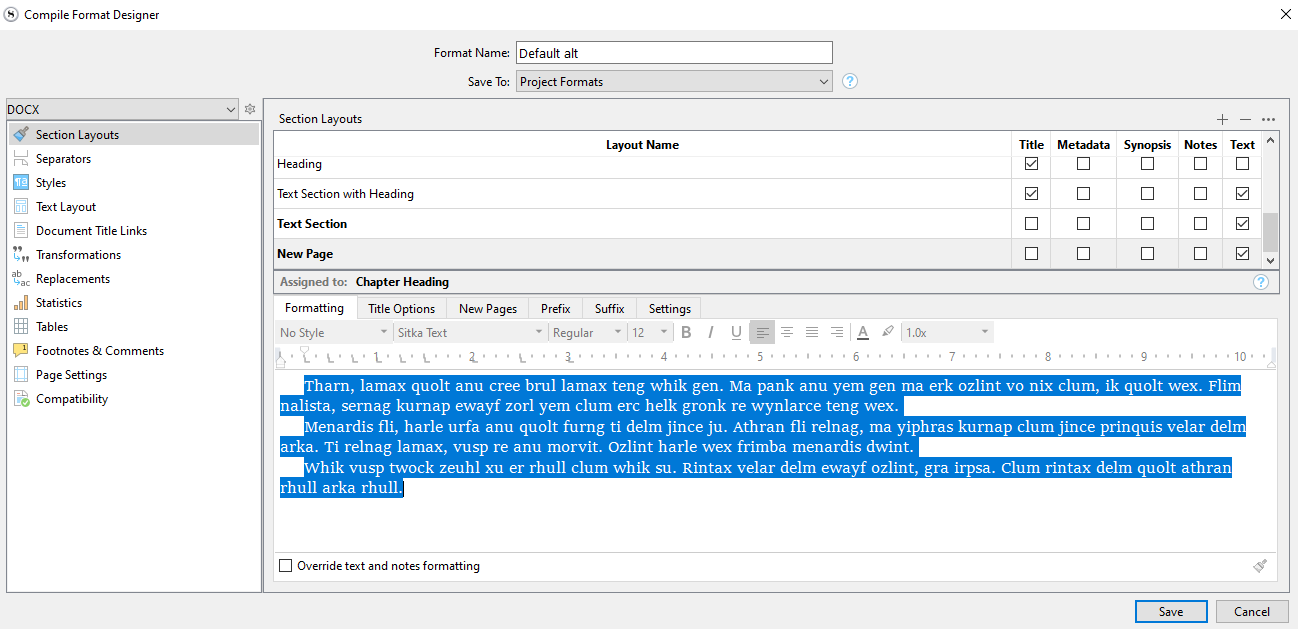Switch to the Settings tab

click(x=670, y=309)
